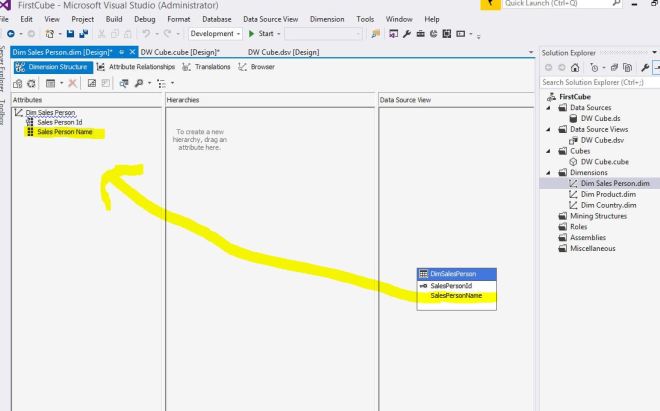Click the Delete red X icon in dimension toolbar
660x411 pixels.
73,82
